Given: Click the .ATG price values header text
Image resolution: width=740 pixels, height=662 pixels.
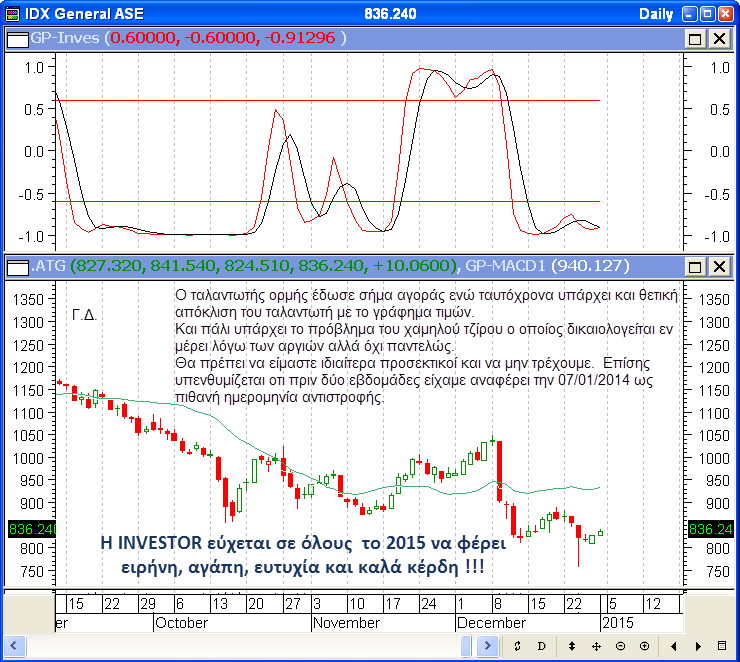Looking at the screenshot, I should coord(245,266).
